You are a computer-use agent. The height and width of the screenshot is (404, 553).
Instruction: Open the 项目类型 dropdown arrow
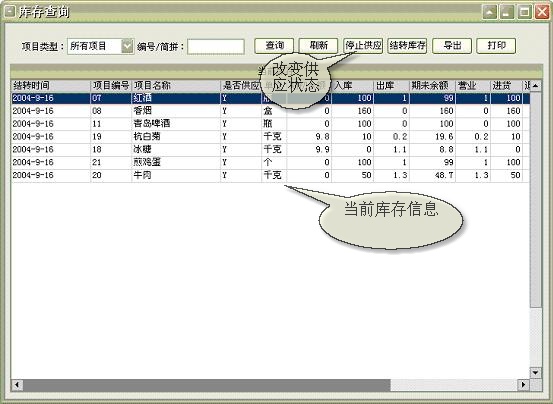tap(127, 46)
